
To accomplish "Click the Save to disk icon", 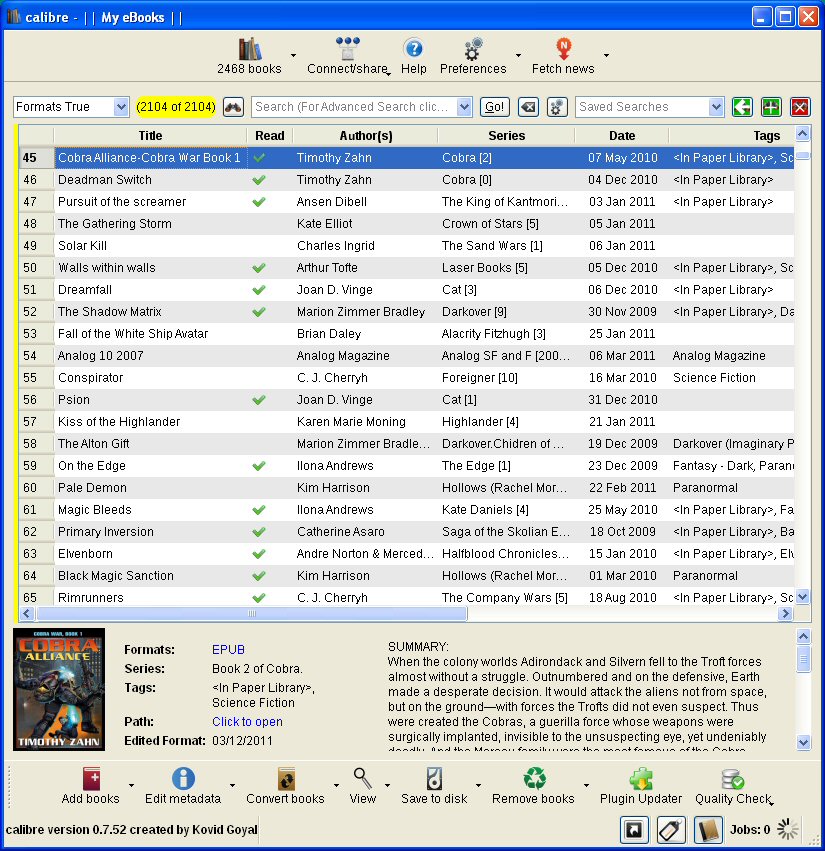I will tap(434, 779).
